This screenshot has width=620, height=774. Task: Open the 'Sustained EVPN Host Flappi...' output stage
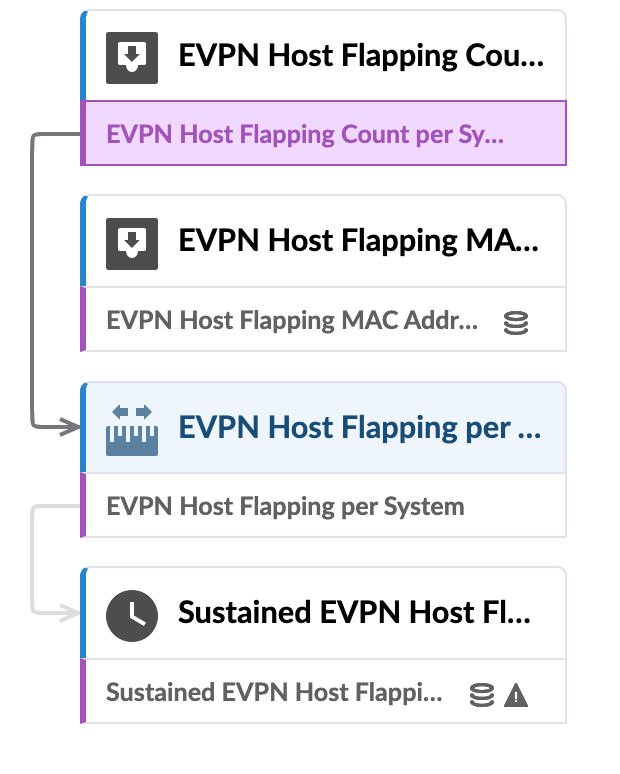tap(274, 693)
